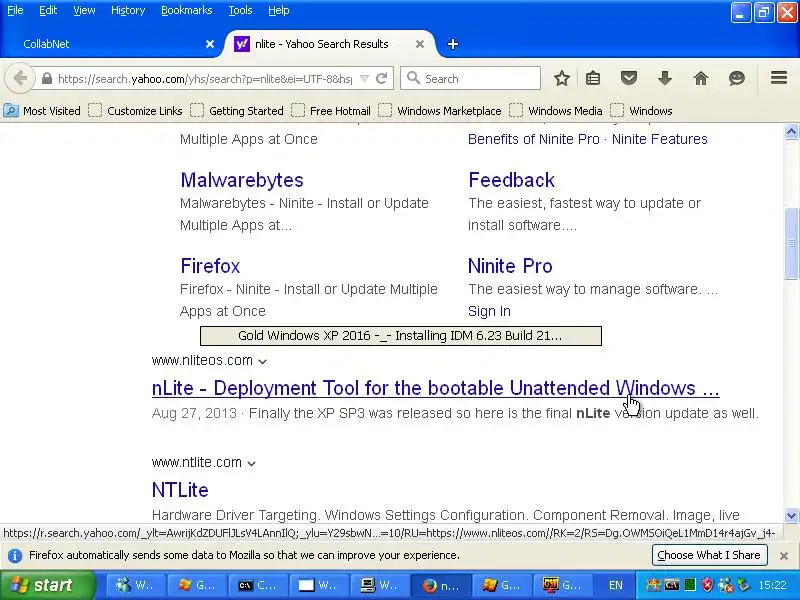Bookmark this page with the star icon

[x=562, y=79]
